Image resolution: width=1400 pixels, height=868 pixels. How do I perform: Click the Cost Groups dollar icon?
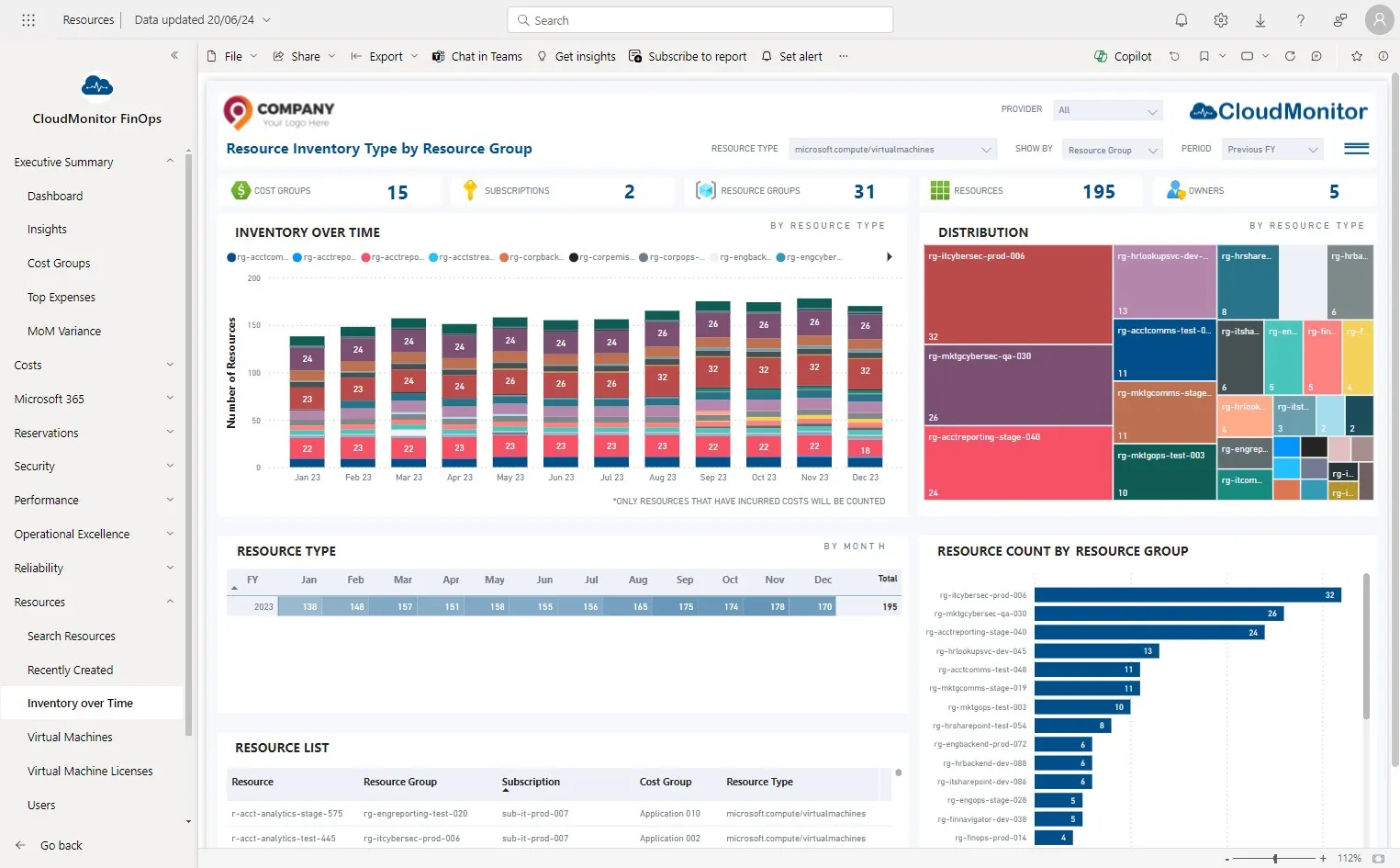click(x=241, y=190)
